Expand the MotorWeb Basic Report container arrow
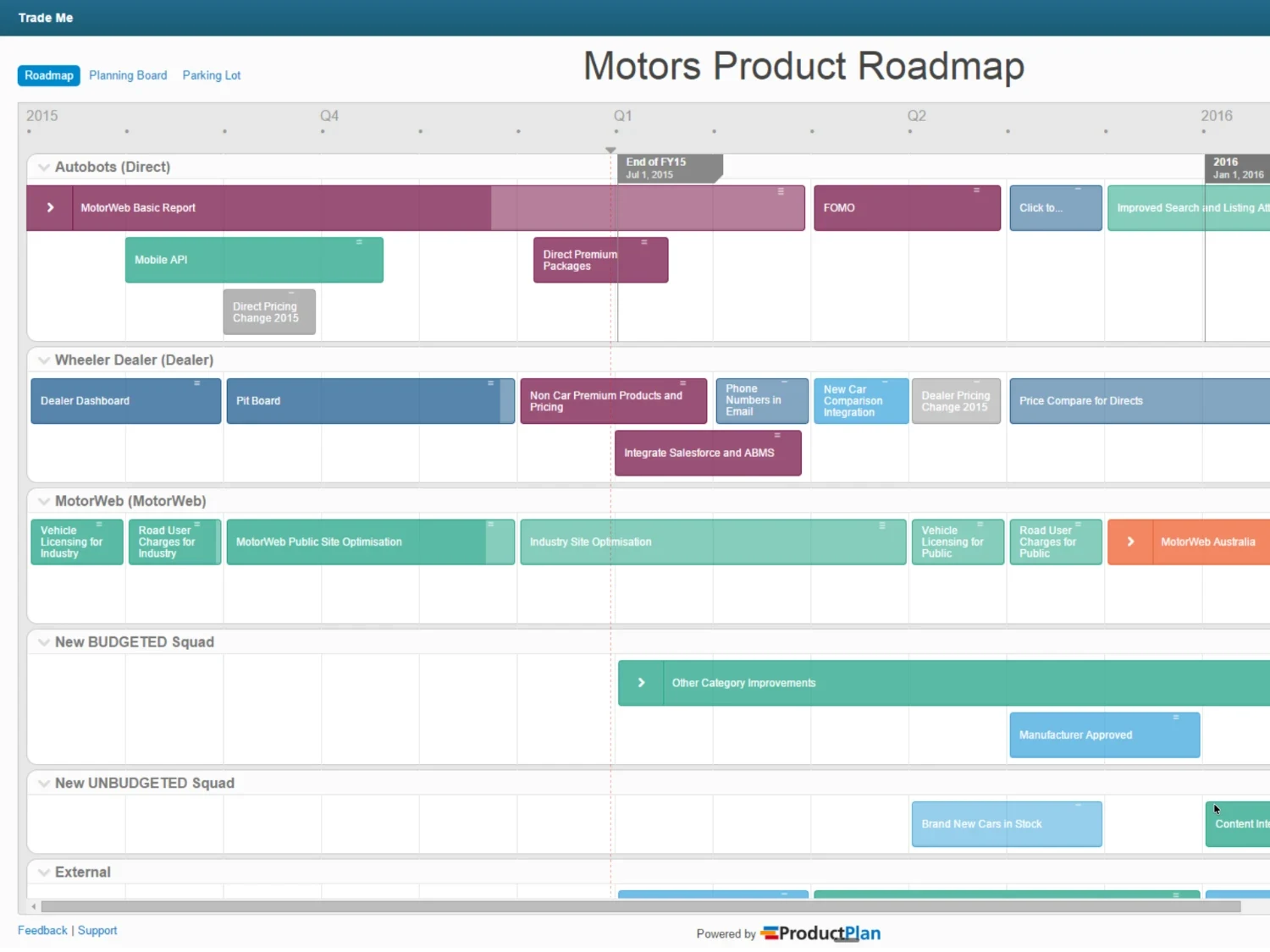The height and width of the screenshot is (952, 1270). pos(50,207)
